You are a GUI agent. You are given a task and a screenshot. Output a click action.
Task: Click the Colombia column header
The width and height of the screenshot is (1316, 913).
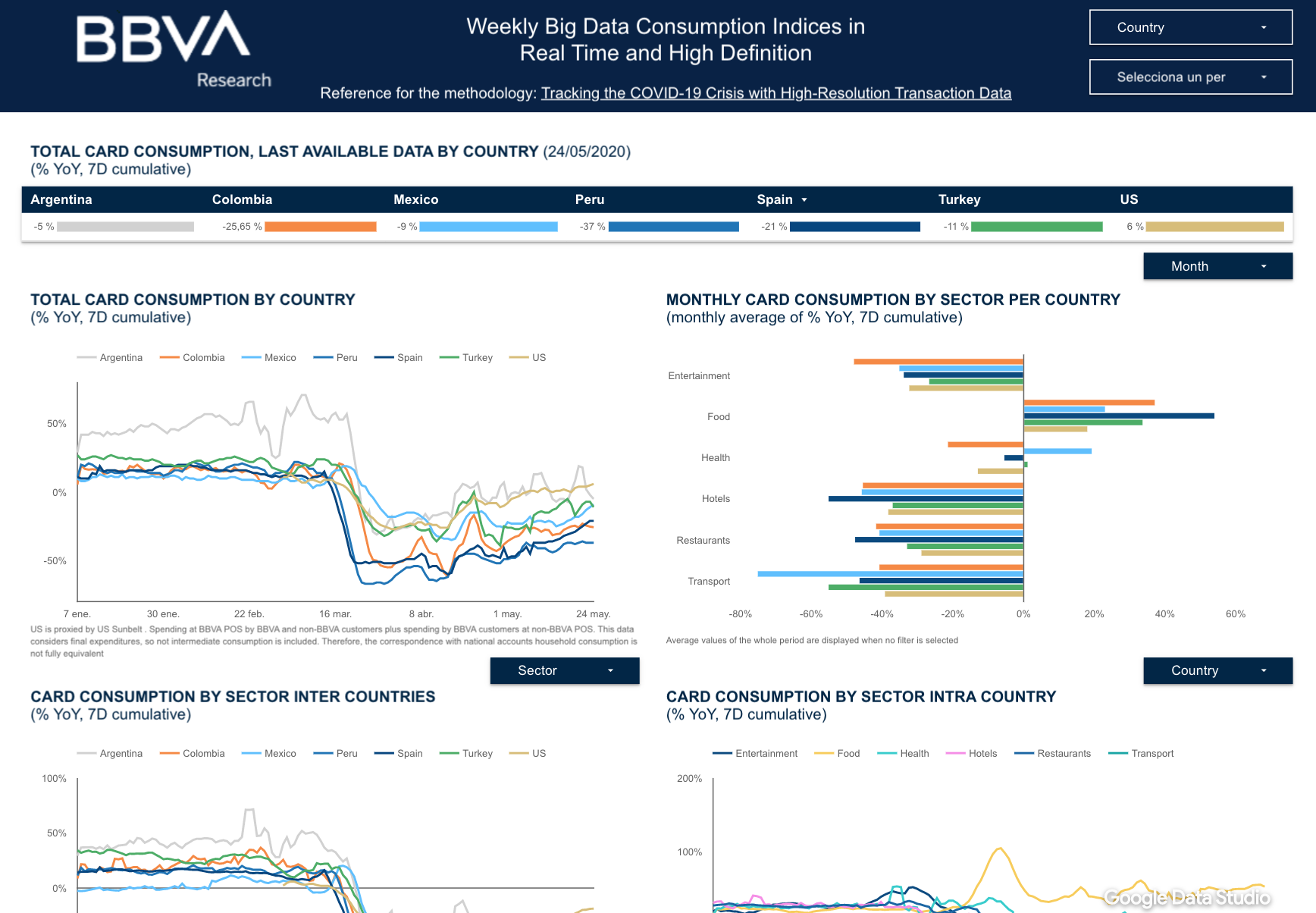point(242,199)
